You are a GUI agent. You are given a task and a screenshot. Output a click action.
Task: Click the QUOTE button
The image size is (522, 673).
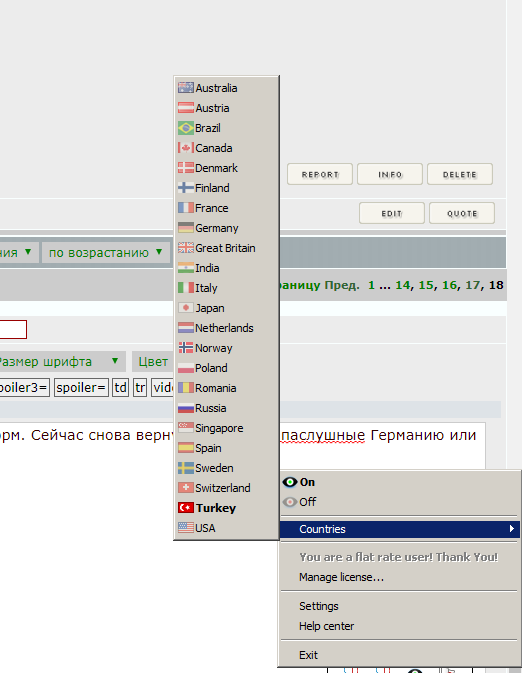coord(462,213)
